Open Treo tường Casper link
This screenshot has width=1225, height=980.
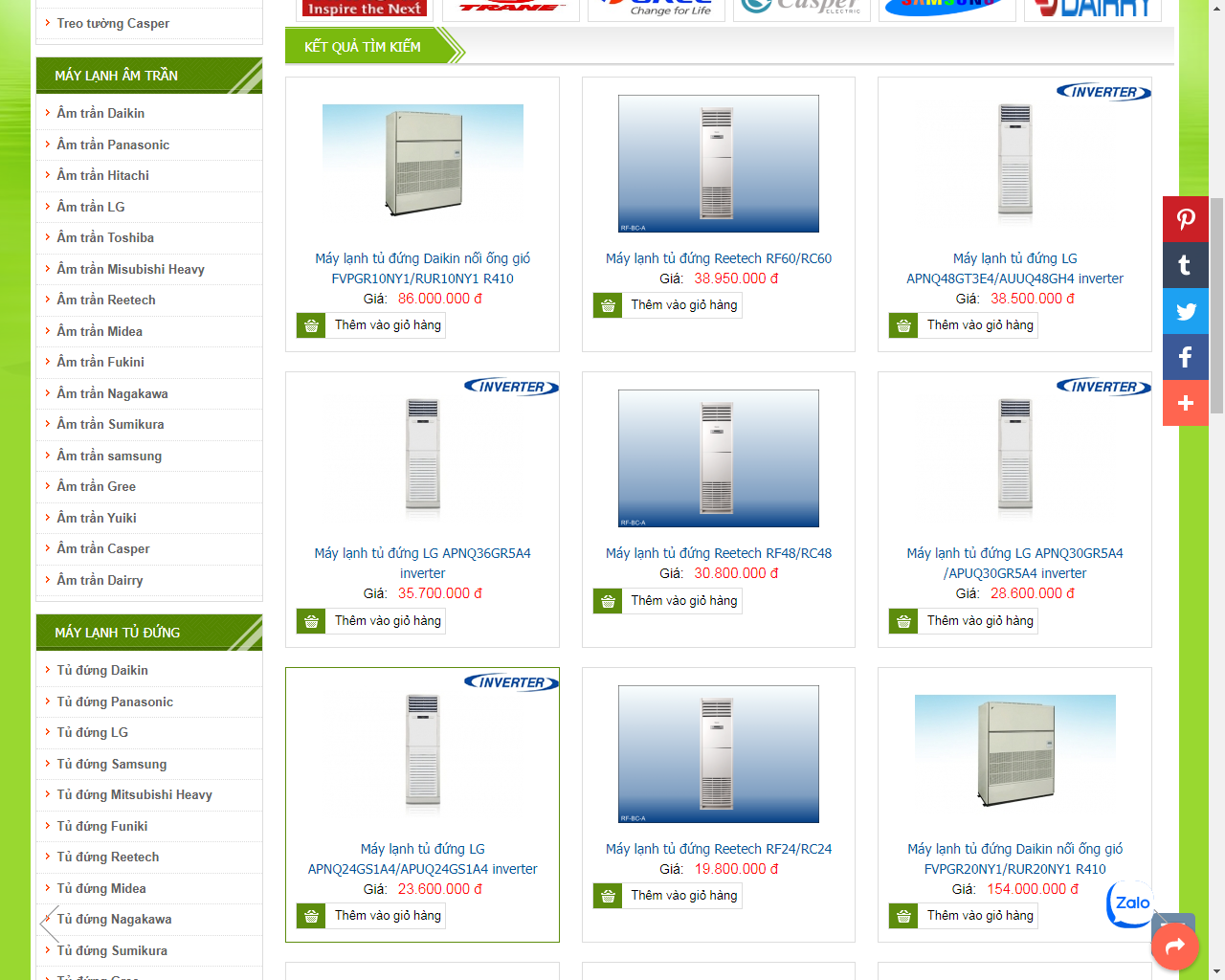[x=113, y=23]
